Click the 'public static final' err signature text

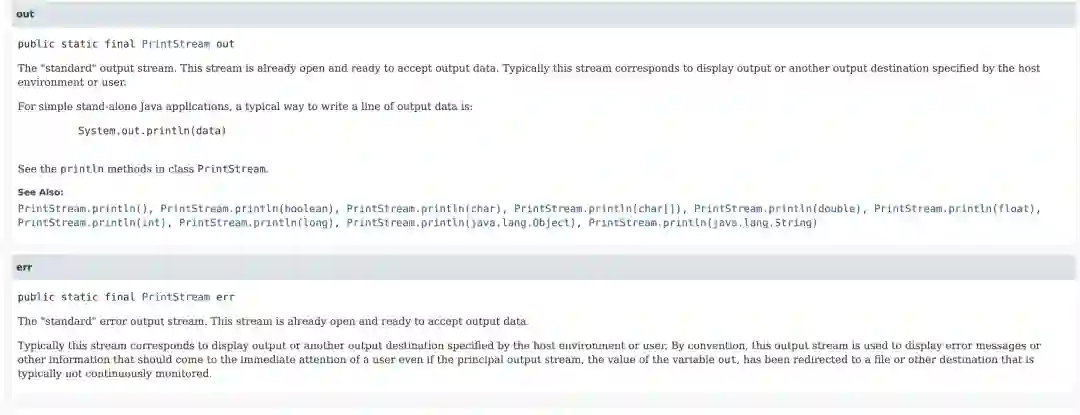(x=76, y=297)
